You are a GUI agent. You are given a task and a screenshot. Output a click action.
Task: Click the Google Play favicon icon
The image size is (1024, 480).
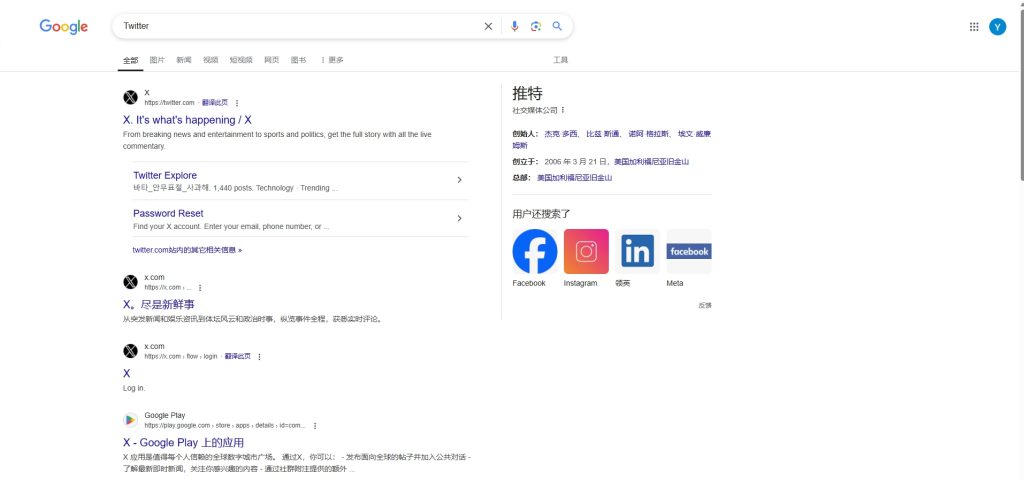[x=131, y=420]
